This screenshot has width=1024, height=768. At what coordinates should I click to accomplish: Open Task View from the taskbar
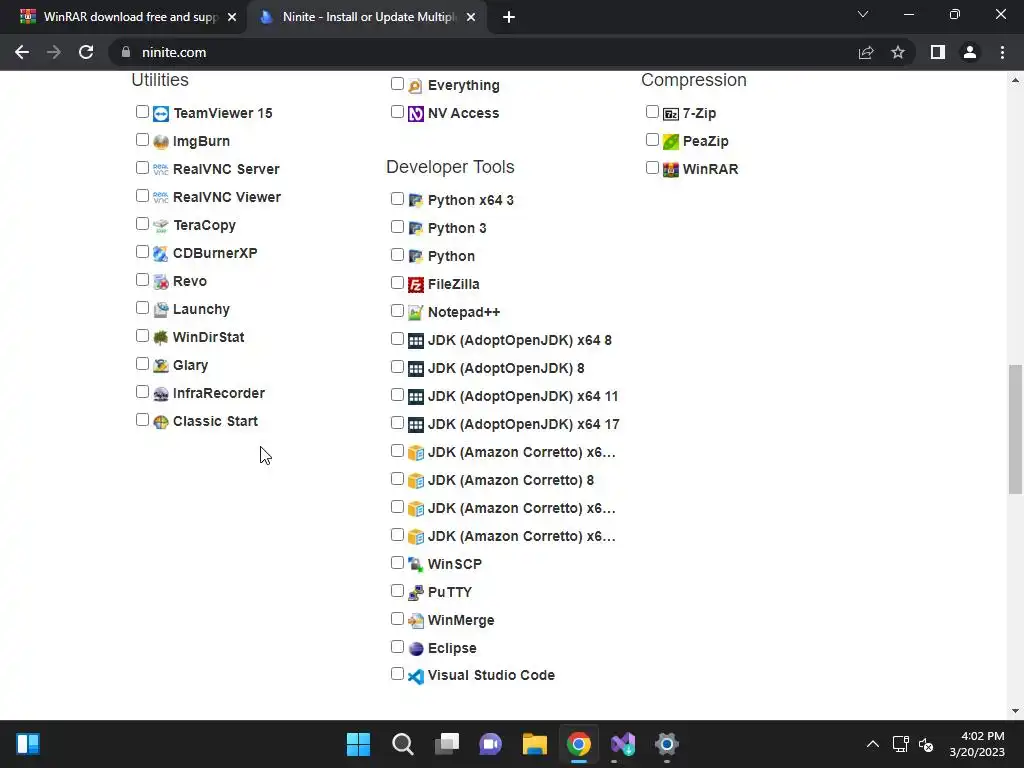447,744
